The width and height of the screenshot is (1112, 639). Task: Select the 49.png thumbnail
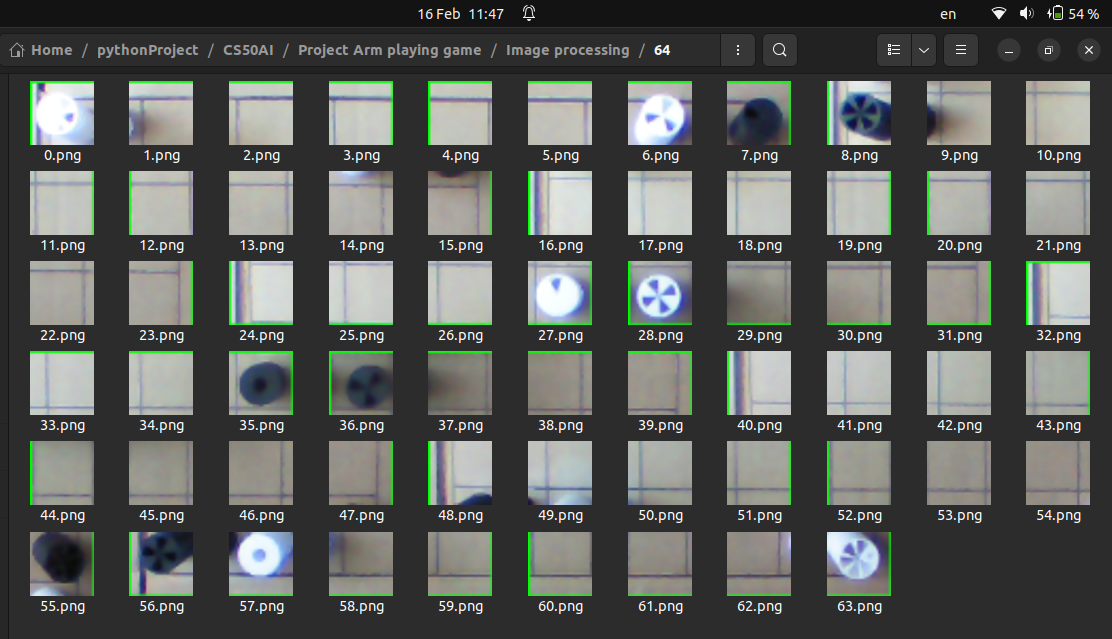point(560,473)
